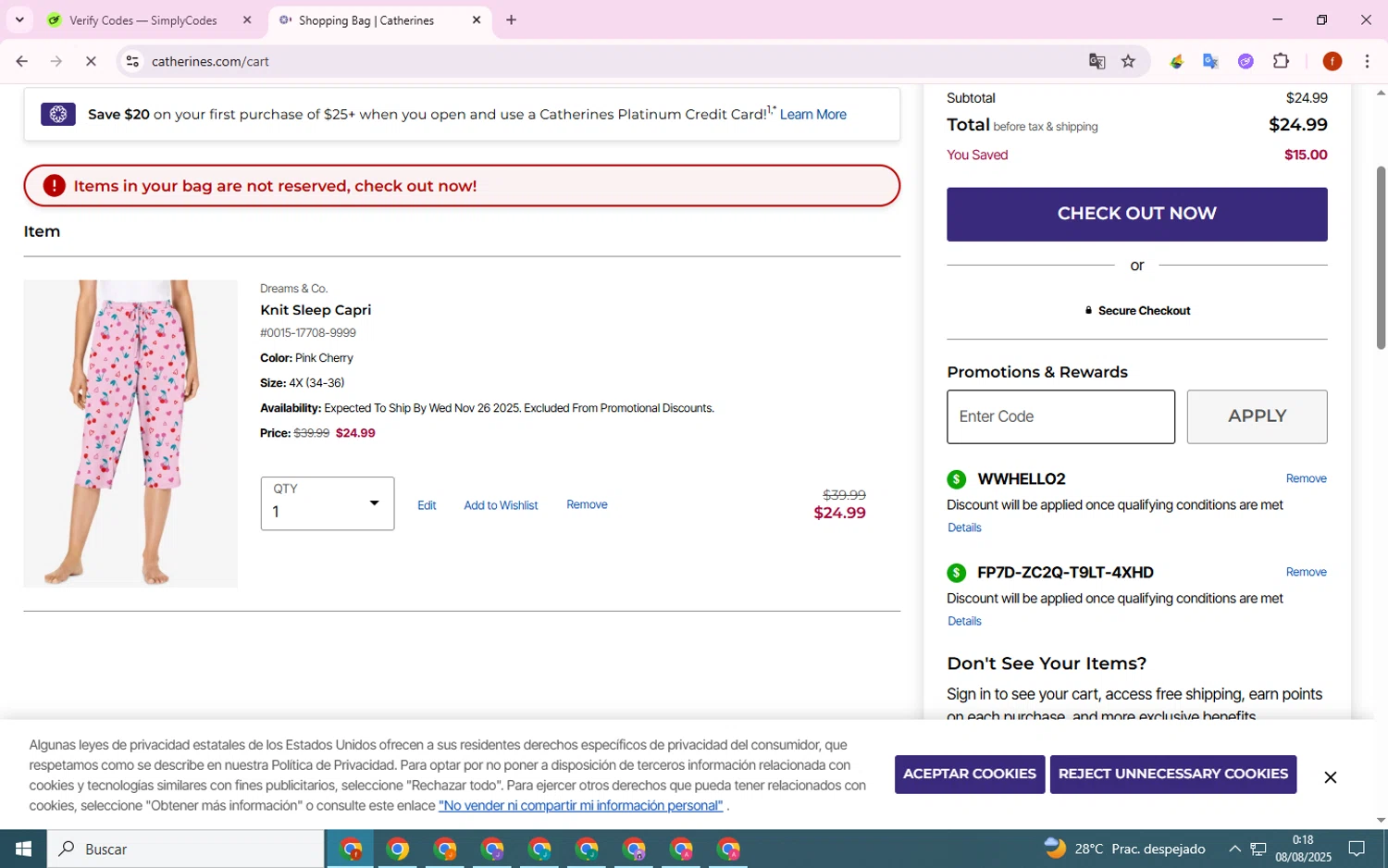1388x868 pixels.
Task: Open the Extensions puzzle menu
Action: click(1282, 62)
